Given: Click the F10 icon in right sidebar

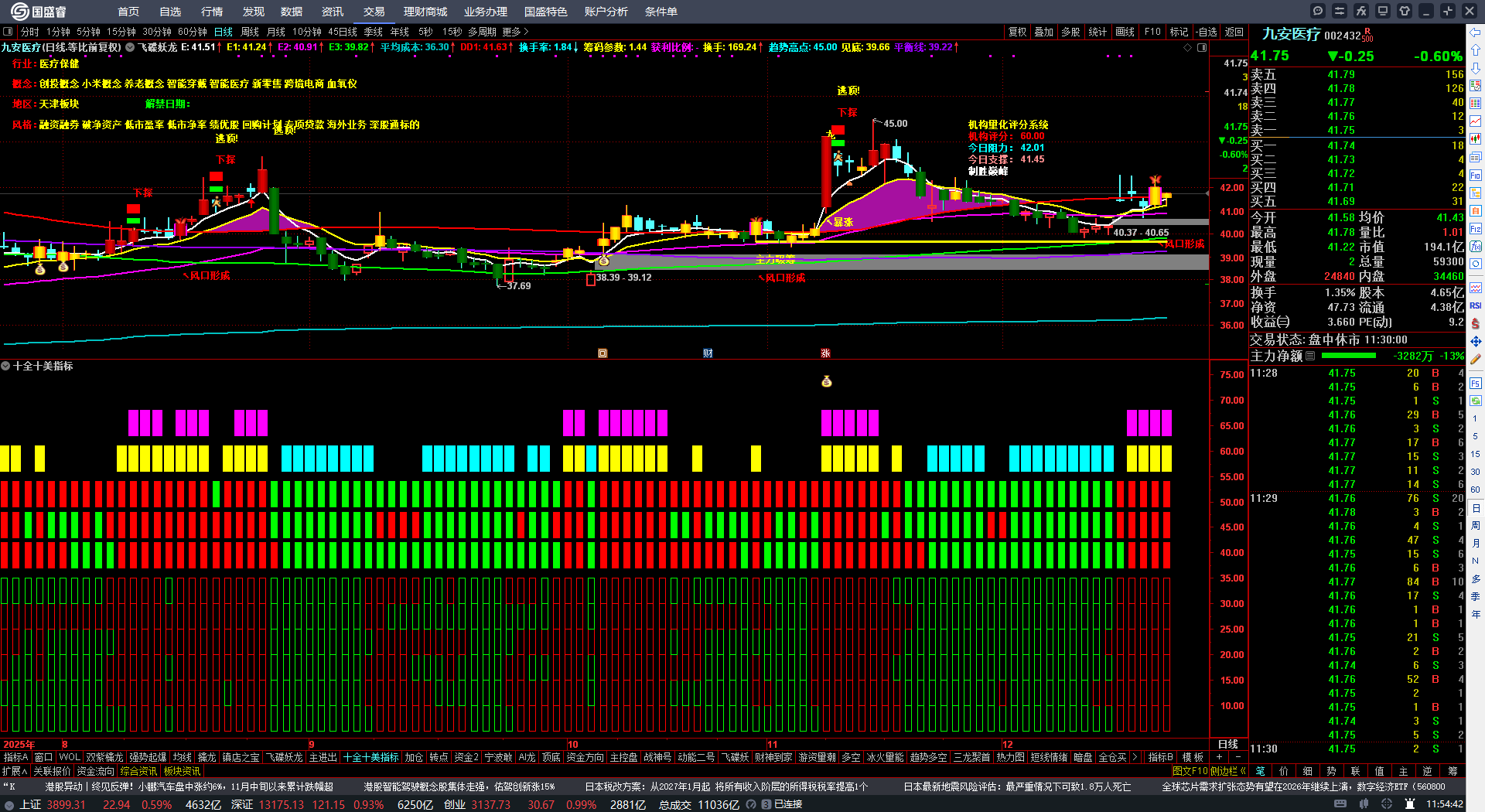Looking at the screenshot, I should tap(1476, 176).
